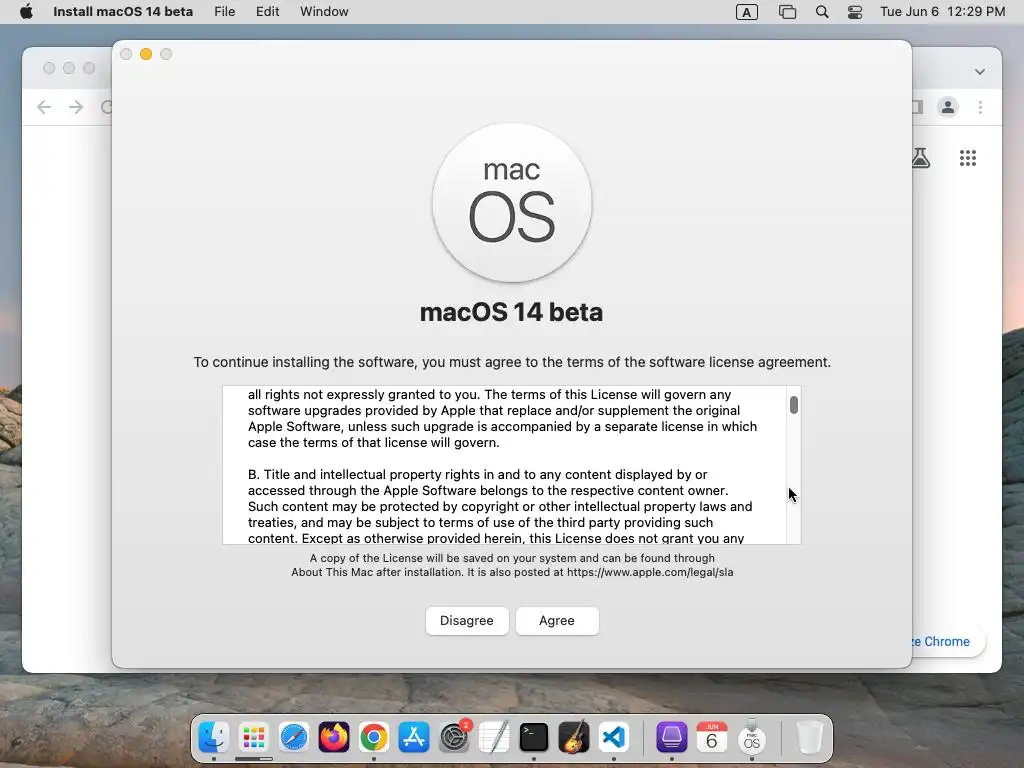Open the Trash in the dock
The image size is (1024, 768).
(x=810, y=738)
